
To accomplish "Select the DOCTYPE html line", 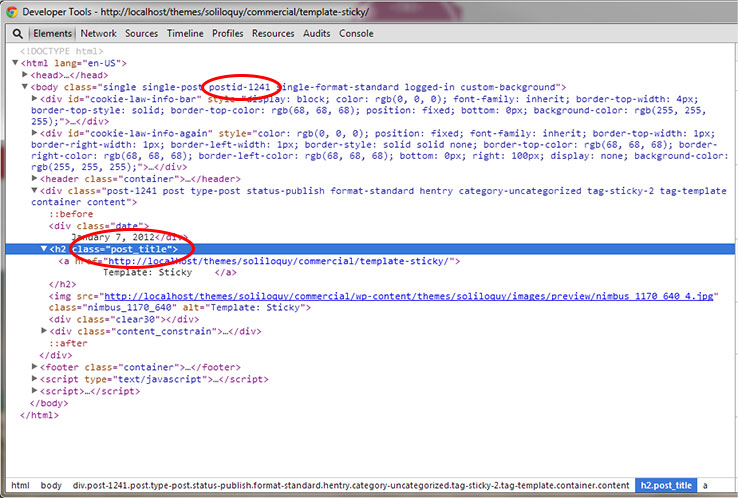I will (62, 51).
